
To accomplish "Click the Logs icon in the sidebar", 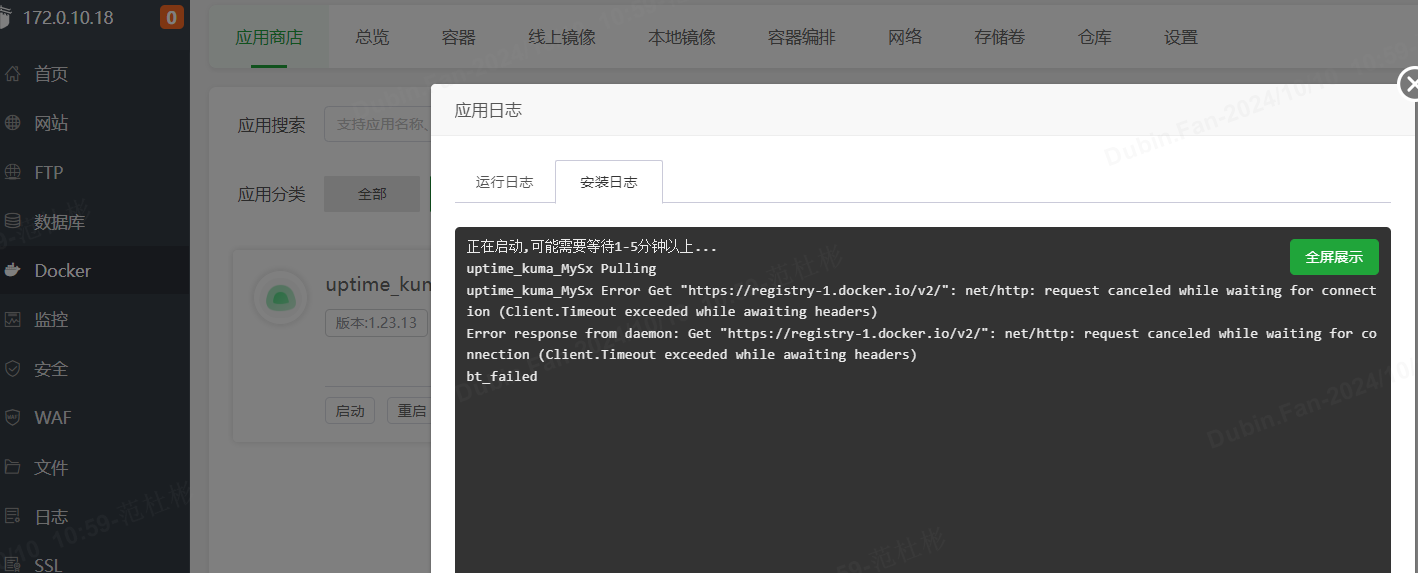I will click(13, 516).
